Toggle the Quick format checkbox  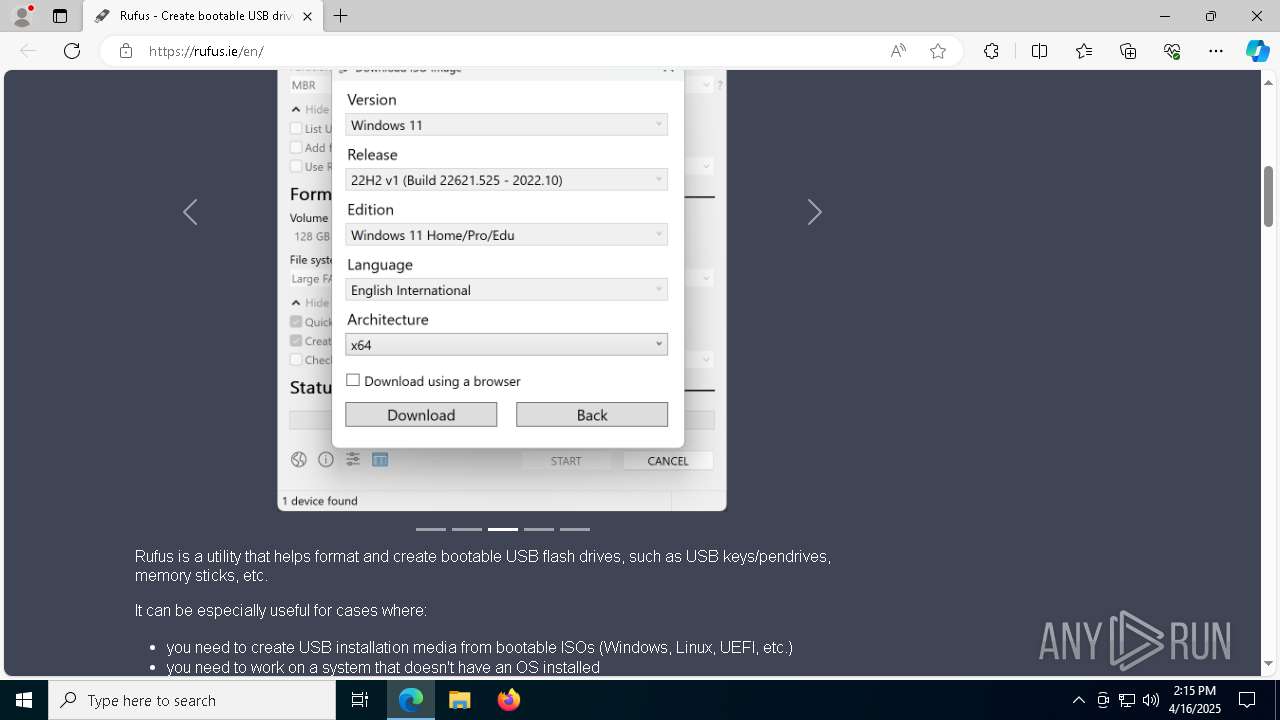pos(296,322)
